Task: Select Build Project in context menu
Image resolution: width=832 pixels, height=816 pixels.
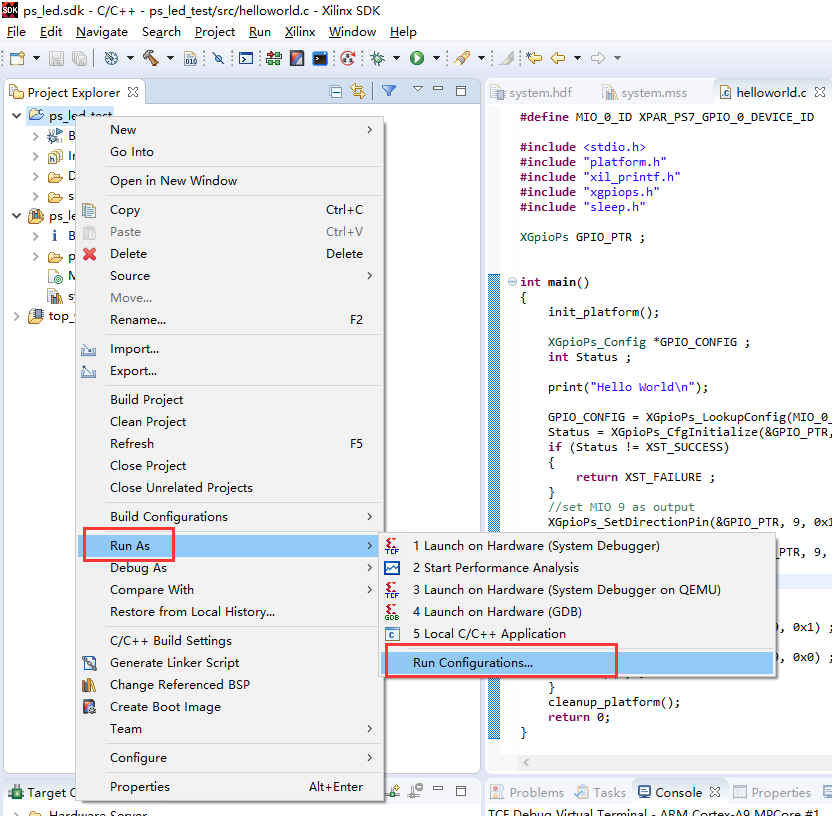Action: tap(229, 400)
